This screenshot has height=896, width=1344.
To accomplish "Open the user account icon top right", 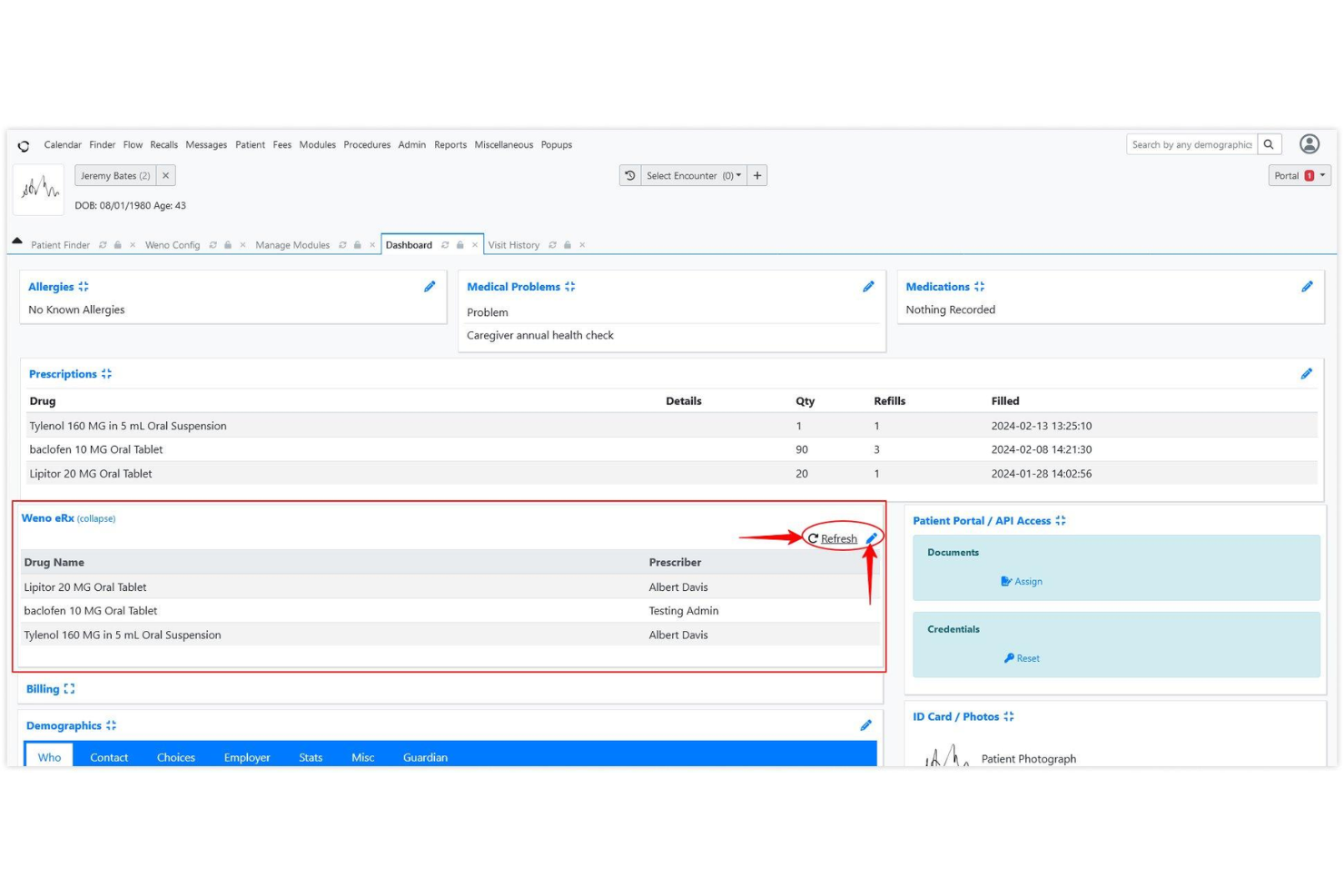I will coord(1308,143).
